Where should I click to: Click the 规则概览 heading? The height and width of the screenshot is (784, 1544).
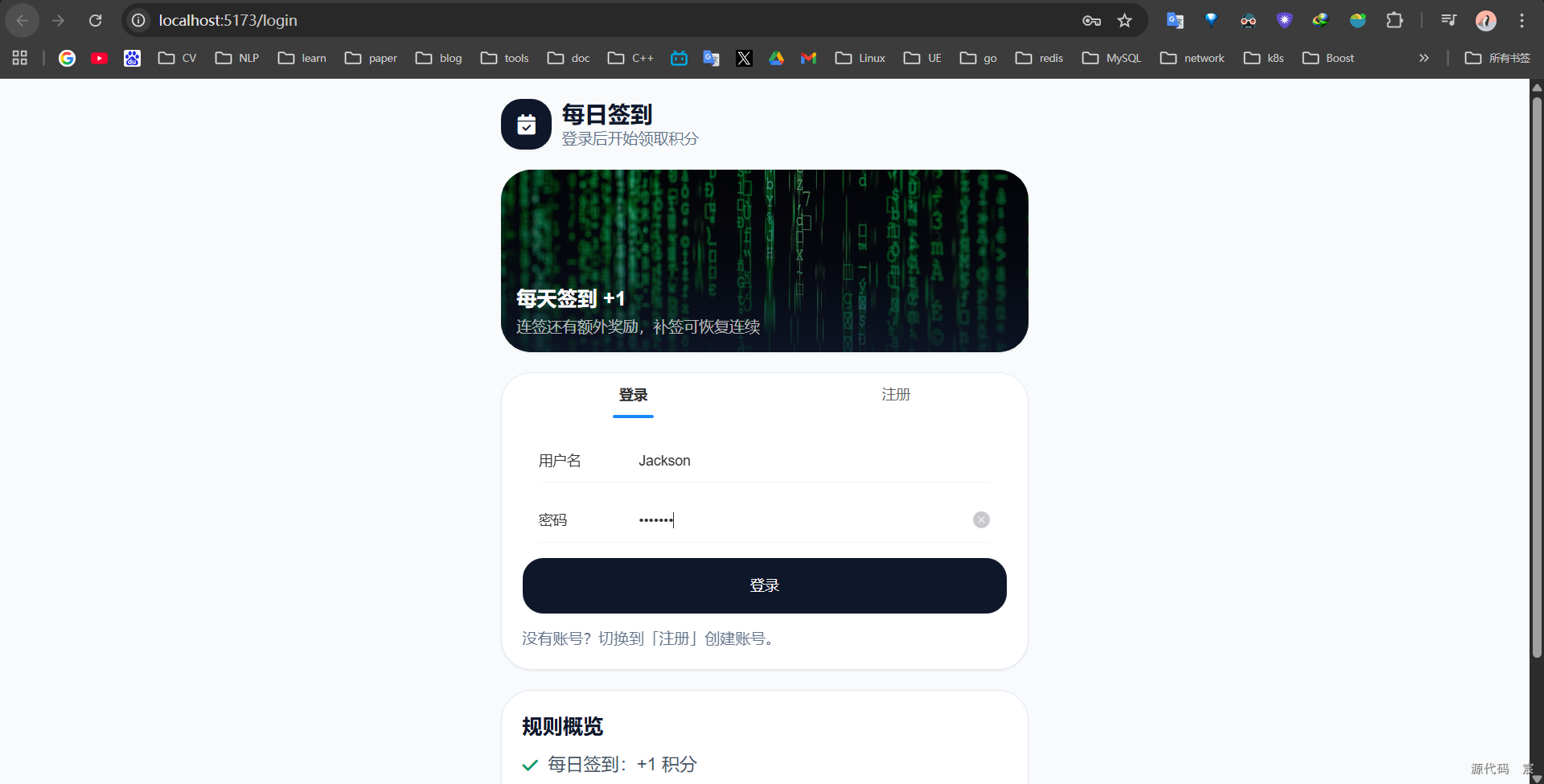click(x=562, y=726)
